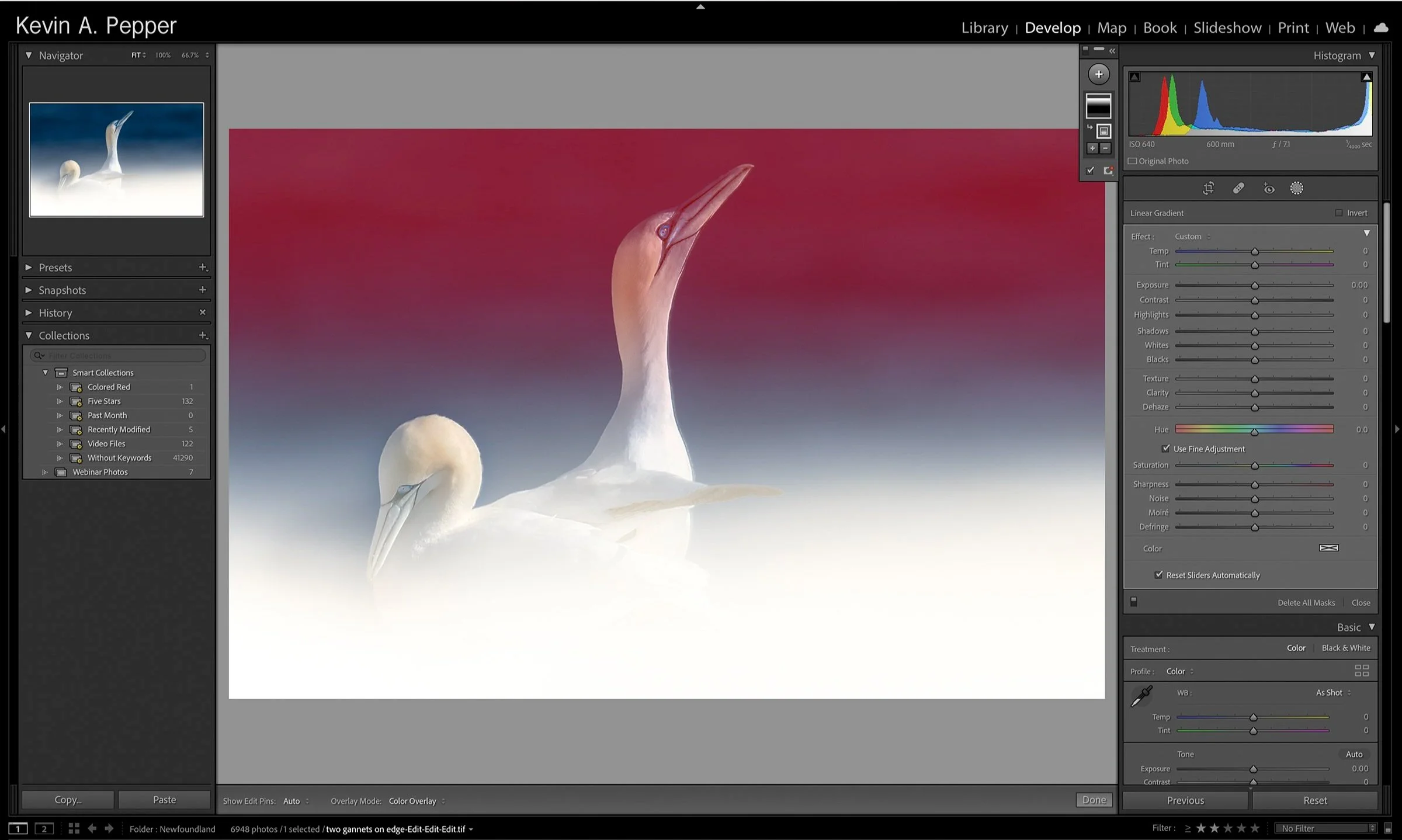Image resolution: width=1402 pixels, height=840 pixels.
Task: Click the Masking dotted-circle tool icon
Action: tap(1296, 188)
